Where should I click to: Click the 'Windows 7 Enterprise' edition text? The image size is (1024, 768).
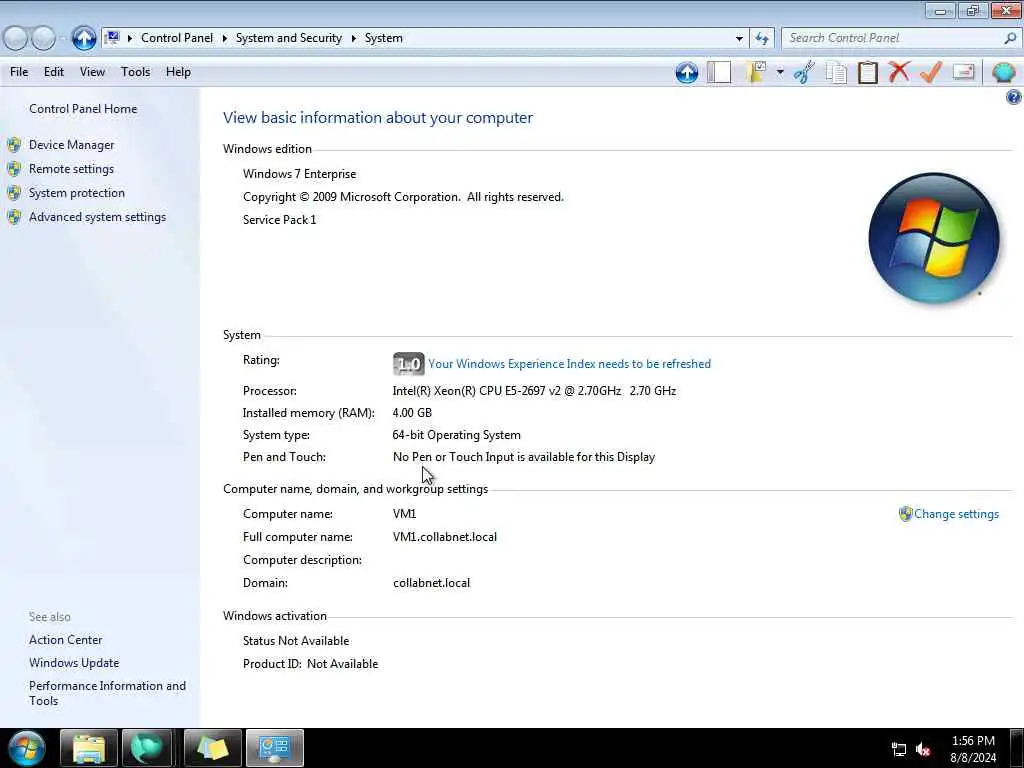pyautogui.click(x=300, y=174)
